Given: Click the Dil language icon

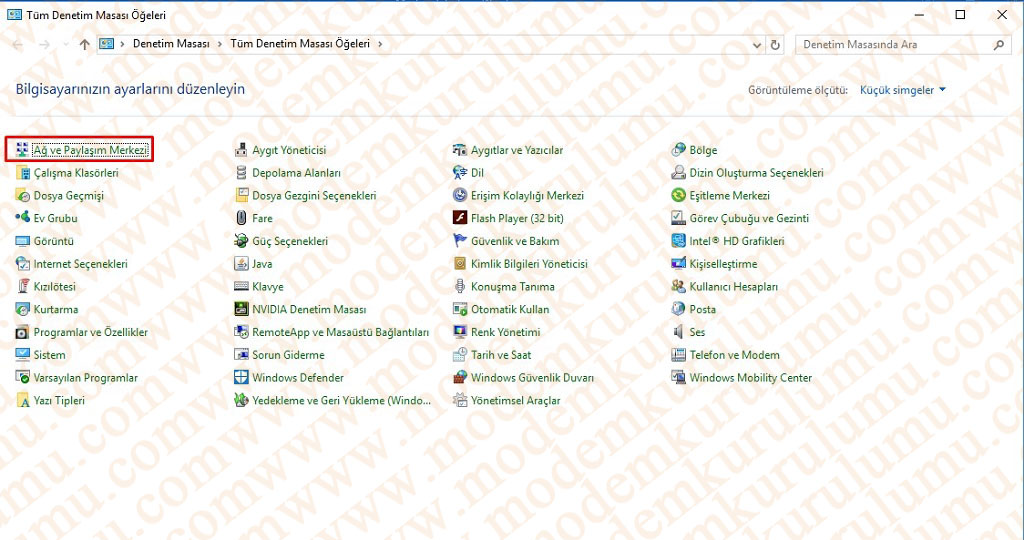Looking at the screenshot, I should click(x=460, y=173).
